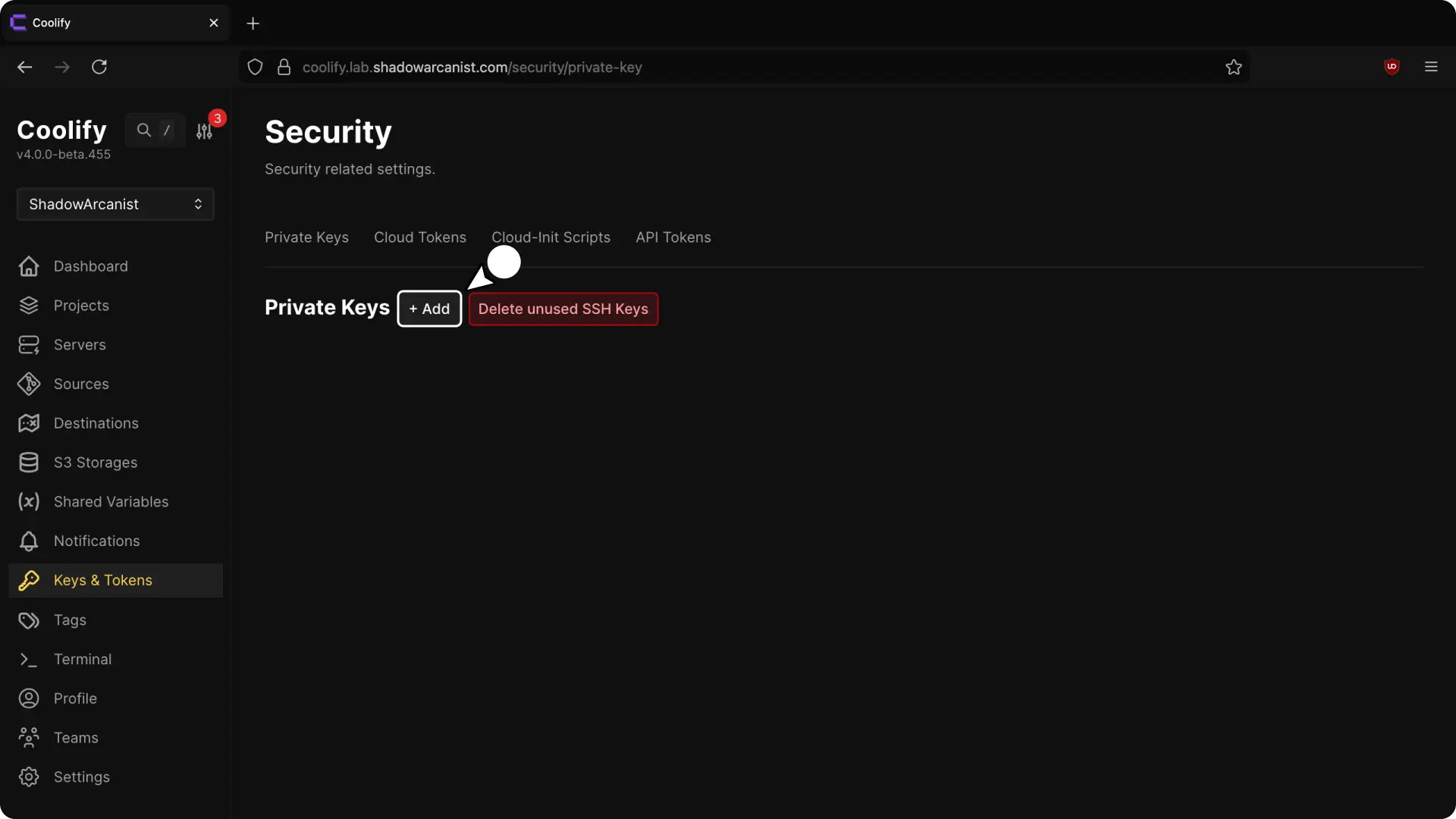The image size is (1456, 819).
Task: Open the Cloud-Init Scripts tab
Action: pyautogui.click(x=551, y=237)
